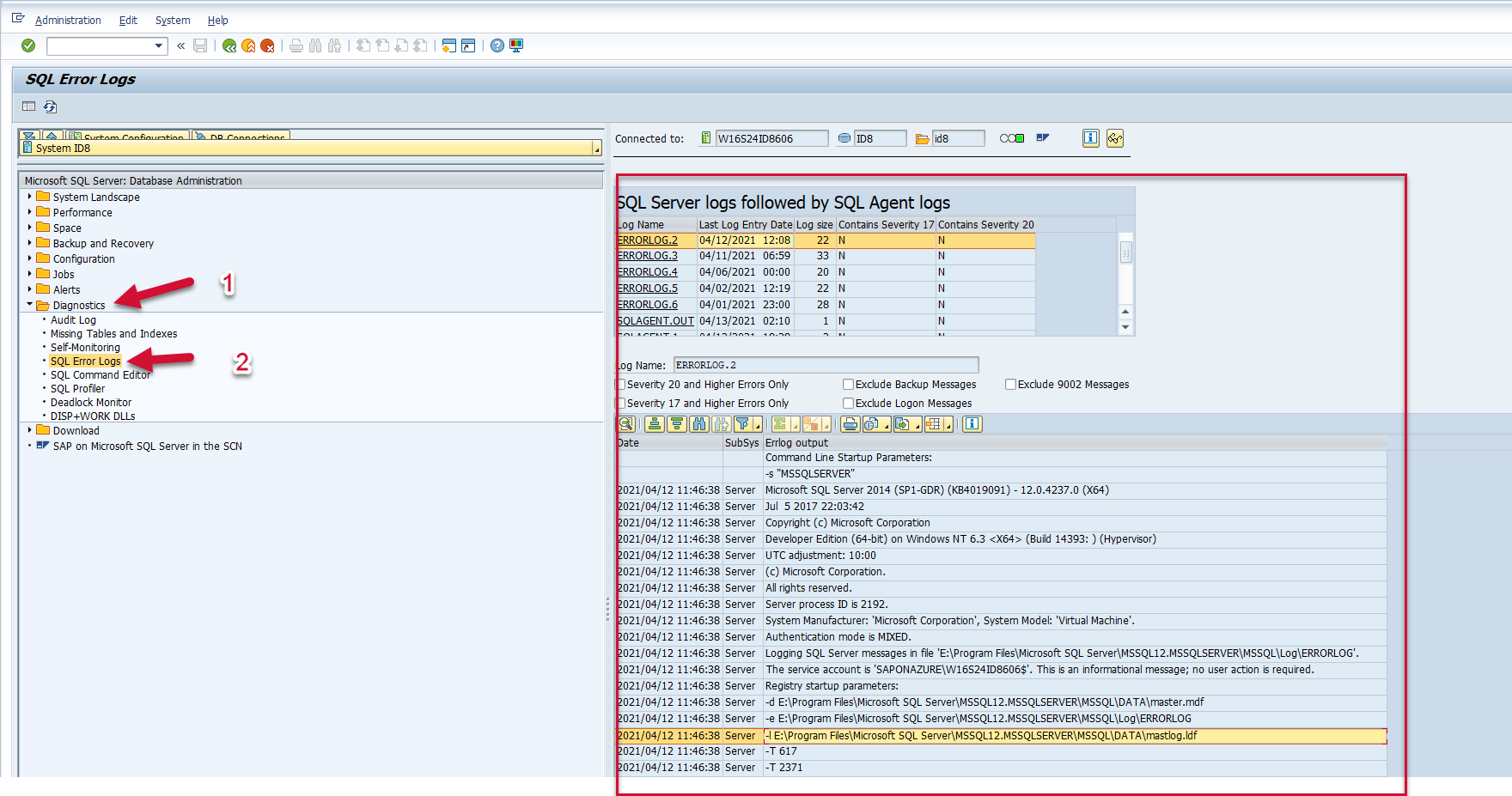The height and width of the screenshot is (796, 1512).
Task: Click the Print icon in log grid toolbar
Action: click(x=850, y=424)
